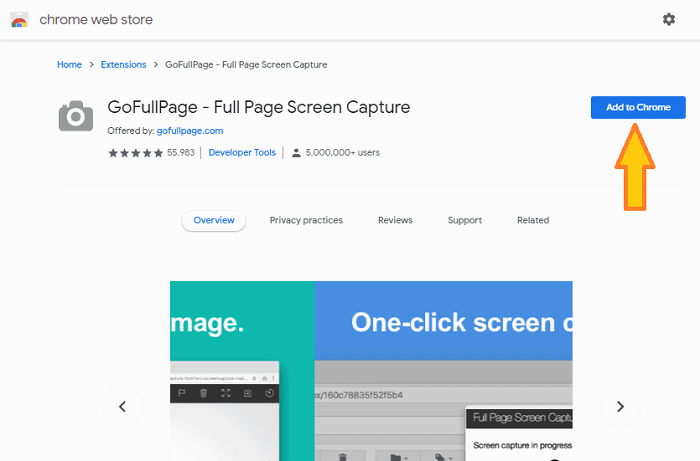This screenshot has width=700, height=461.
Task: Click the GoFullPage camera extension icon
Action: (76, 116)
